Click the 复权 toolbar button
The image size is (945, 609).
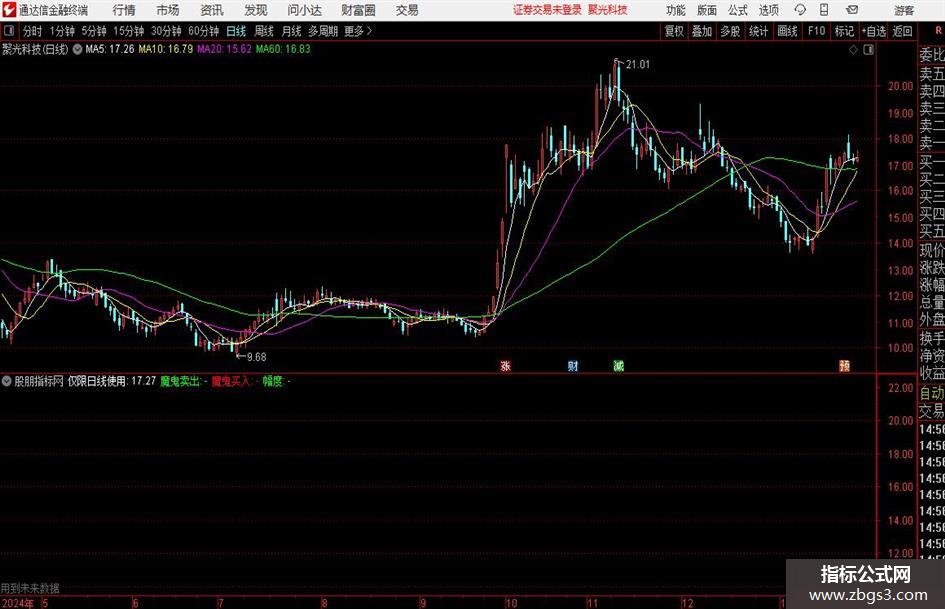click(674, 31)
